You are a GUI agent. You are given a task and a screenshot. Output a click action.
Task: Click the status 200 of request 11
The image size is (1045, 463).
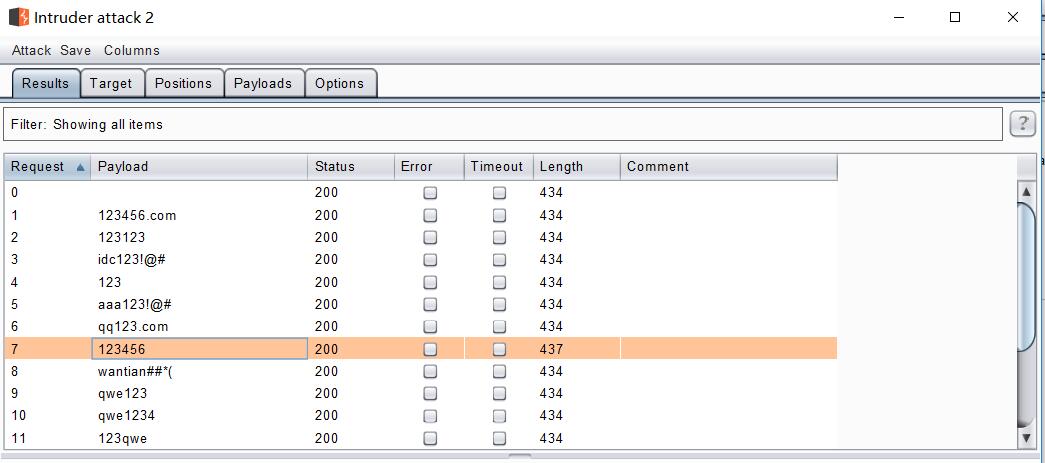click(327, 438)
